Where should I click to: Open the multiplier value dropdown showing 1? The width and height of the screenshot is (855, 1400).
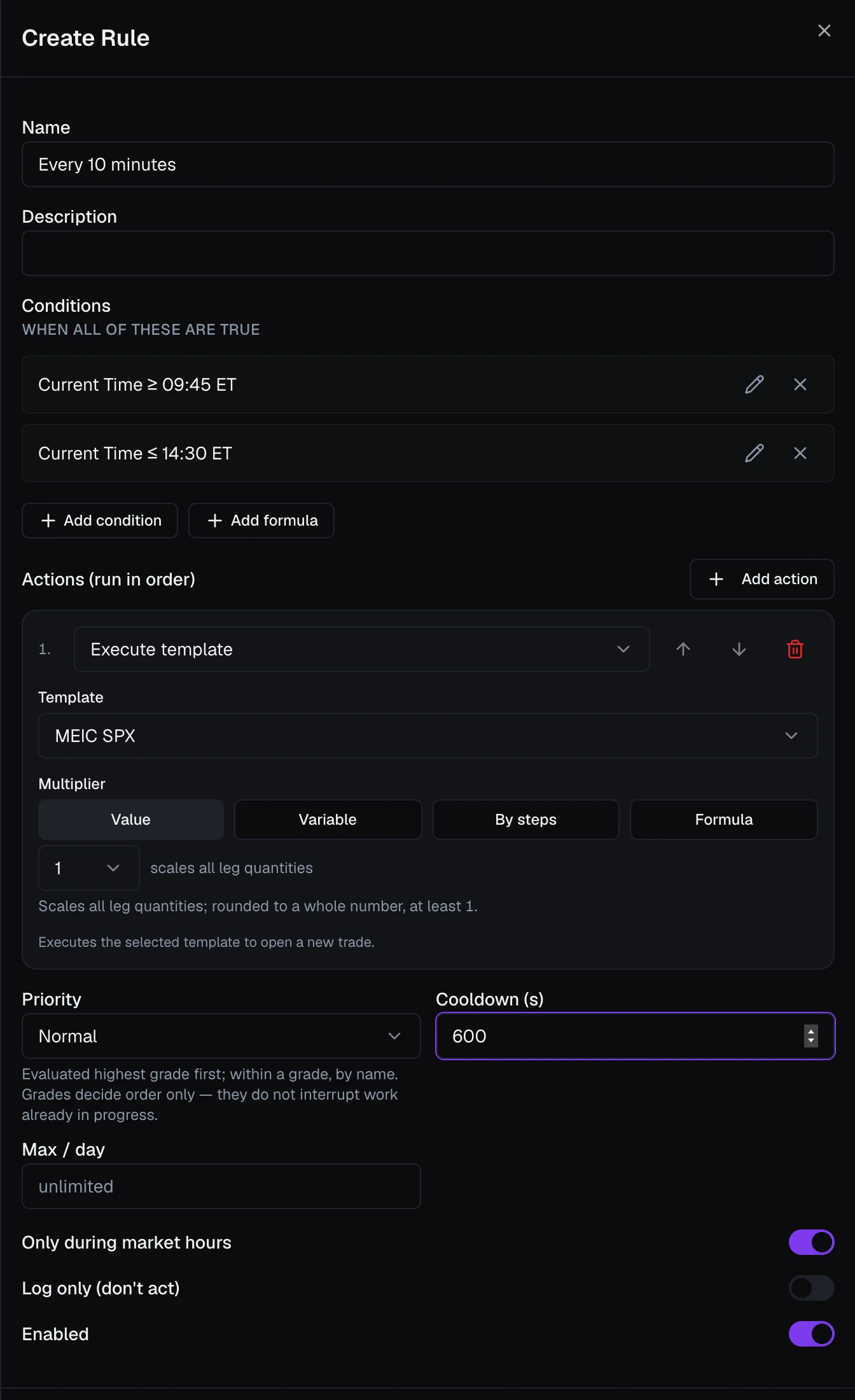(x=89, y=868)
